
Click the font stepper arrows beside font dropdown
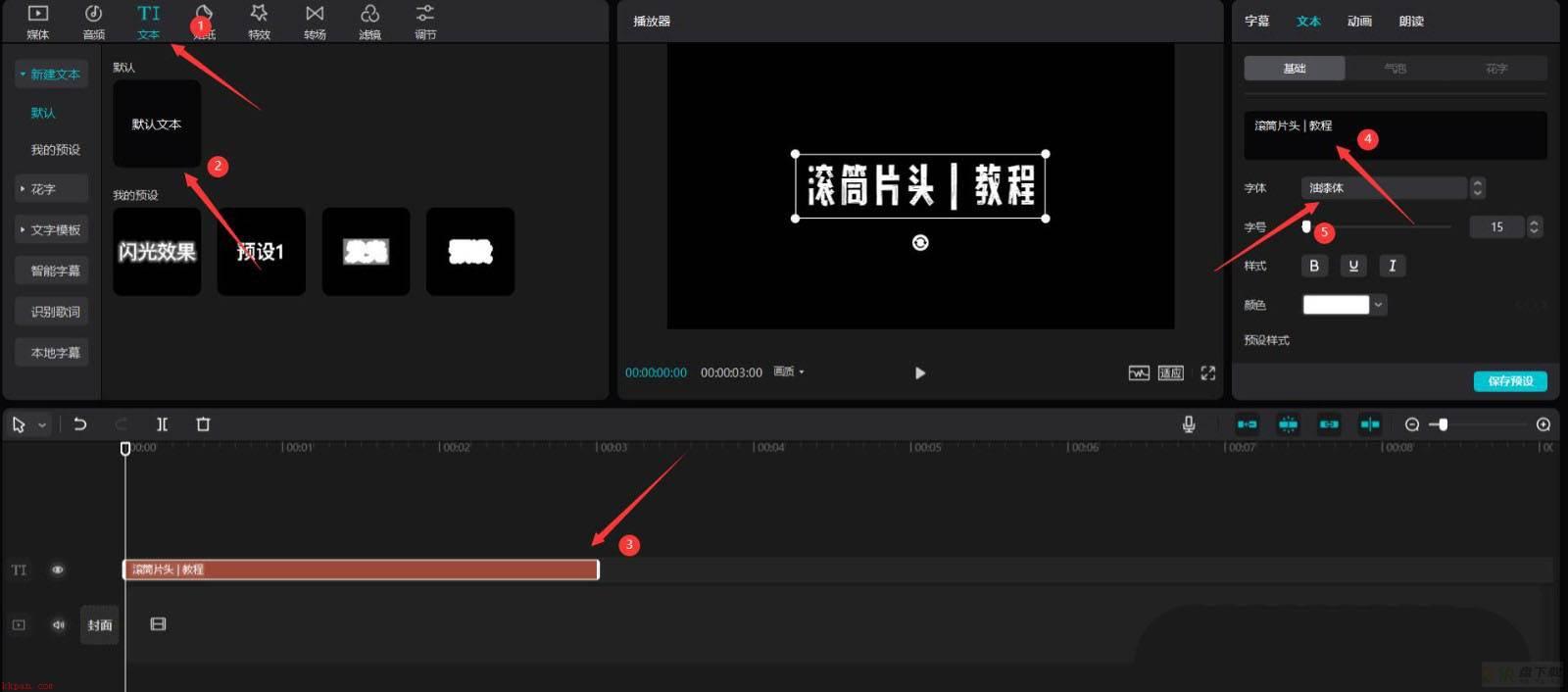pos(1478,188)
